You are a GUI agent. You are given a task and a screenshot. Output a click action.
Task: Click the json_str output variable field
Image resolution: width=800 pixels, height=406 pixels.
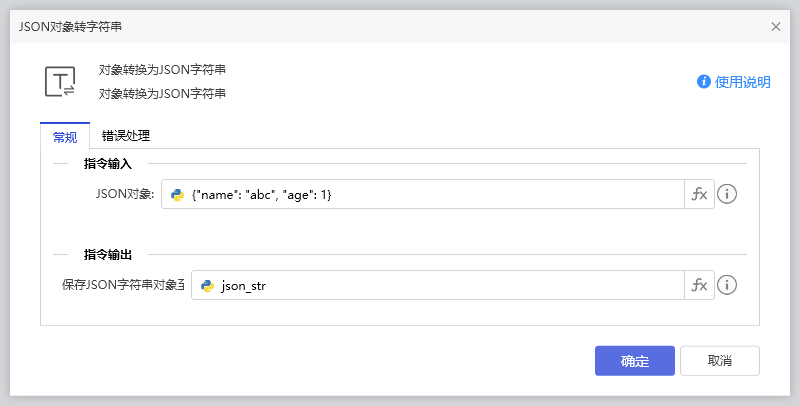click(x=450, y=286)
